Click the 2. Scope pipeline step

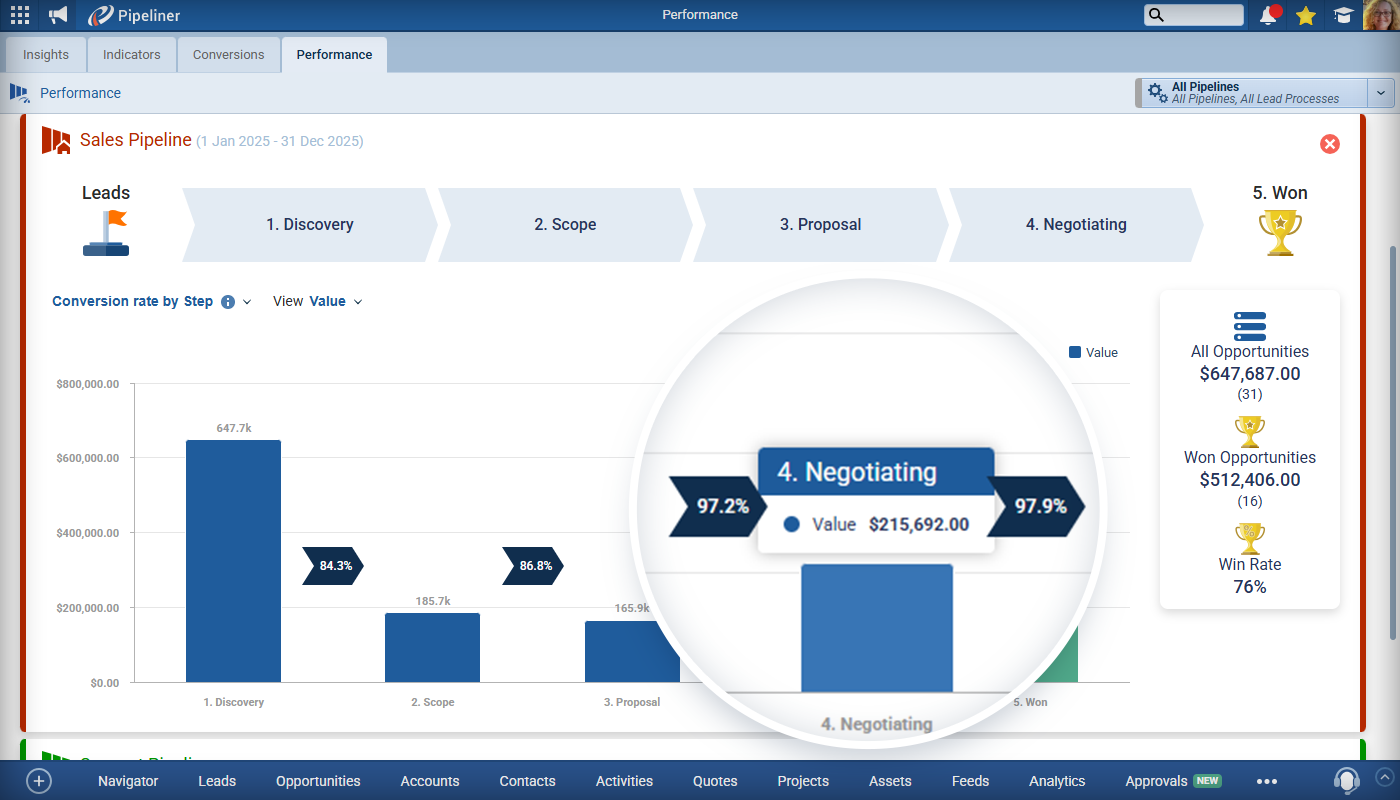565,225
